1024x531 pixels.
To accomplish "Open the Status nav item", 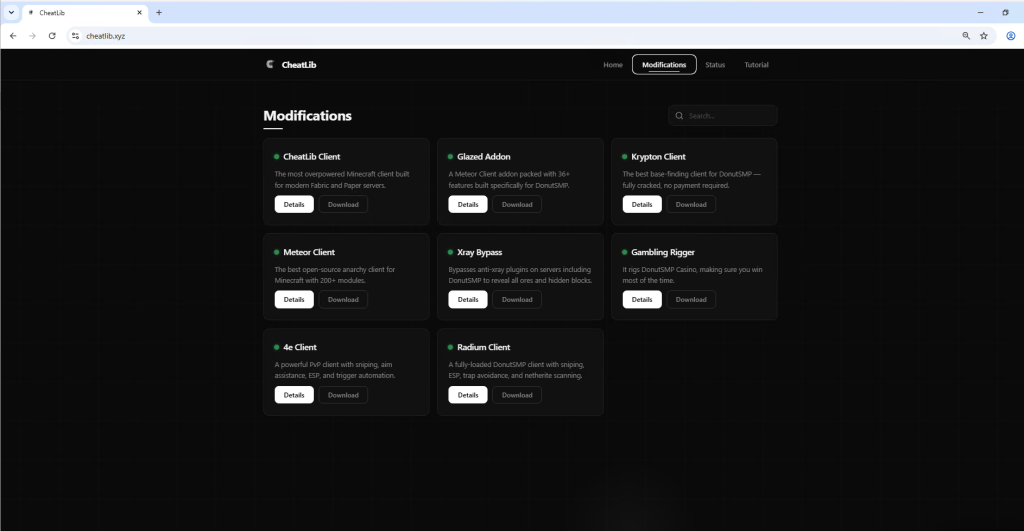I will click(715, 65).
